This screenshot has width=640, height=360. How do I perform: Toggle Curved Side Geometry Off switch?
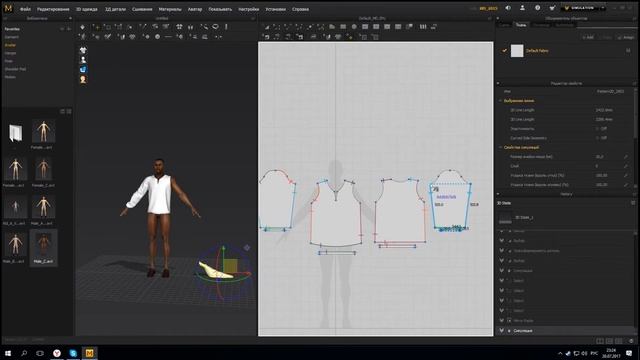[601, 138]
